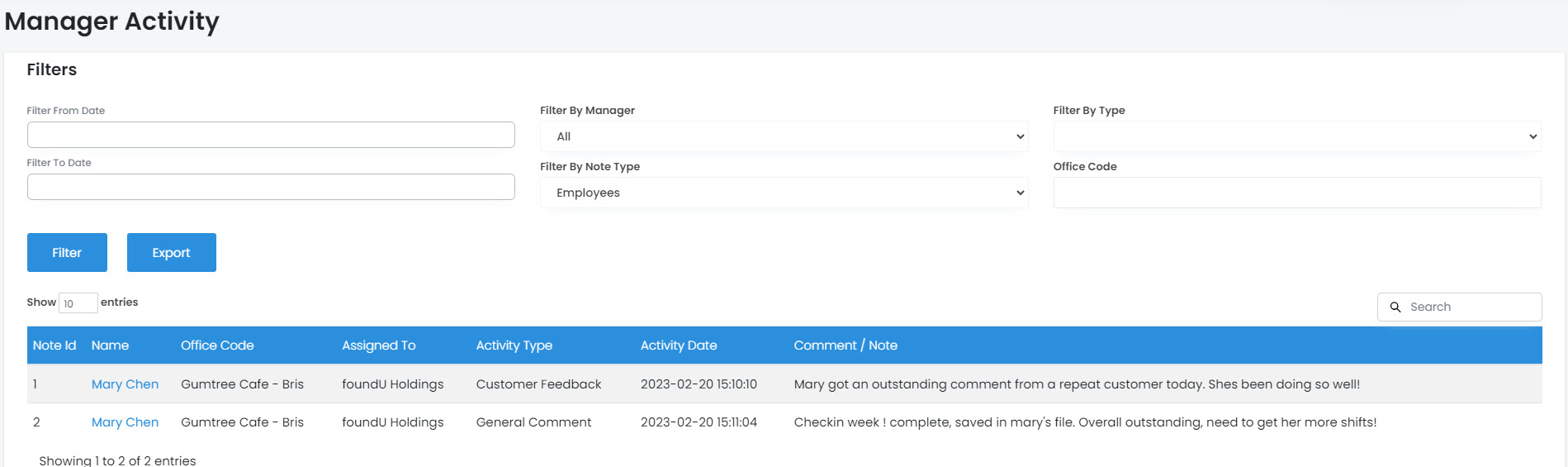Click the show entries count box

click(x=78, y=303)
